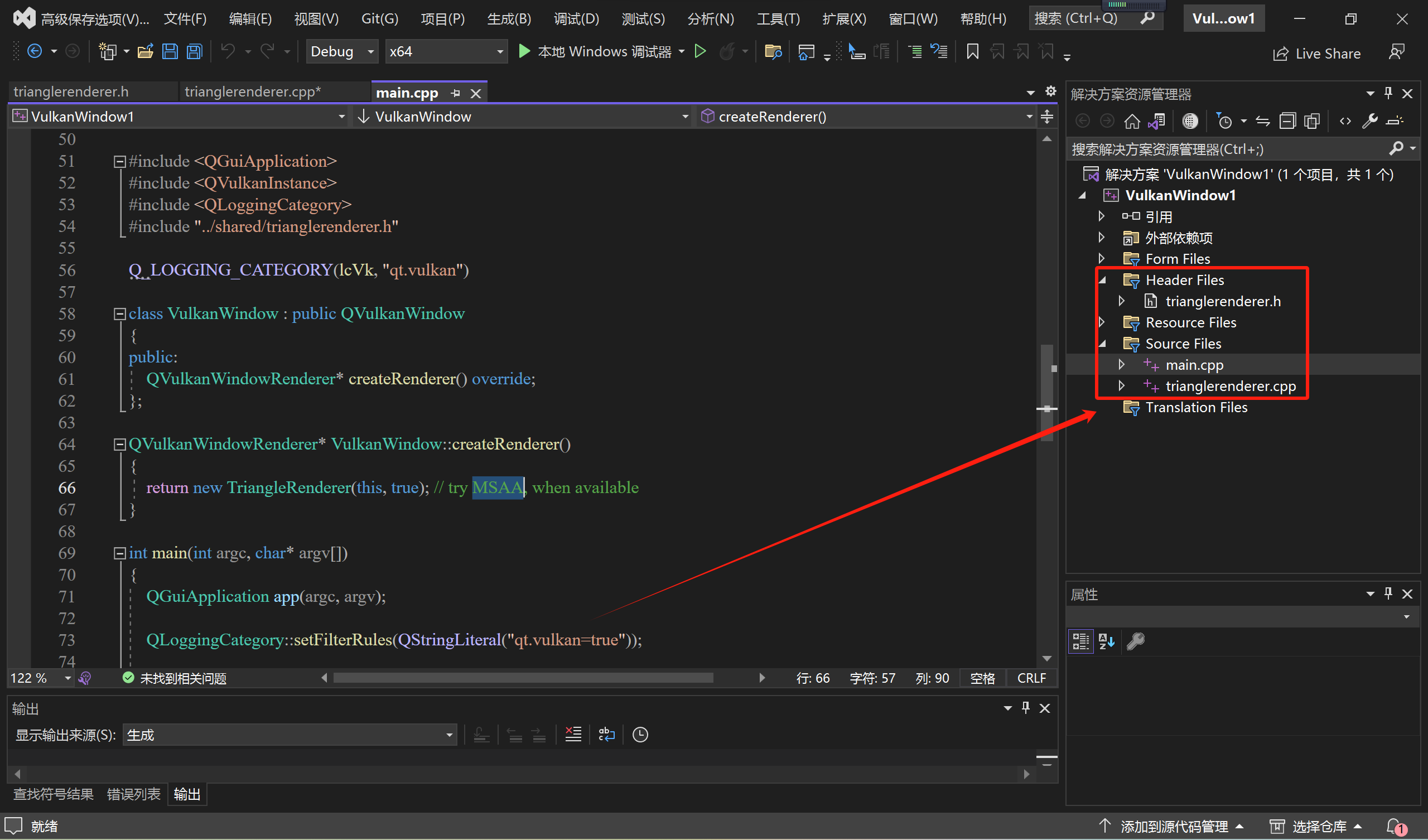Start without debugging using green outline arrow
1428x840 pixels.
(x=701, y=52)
